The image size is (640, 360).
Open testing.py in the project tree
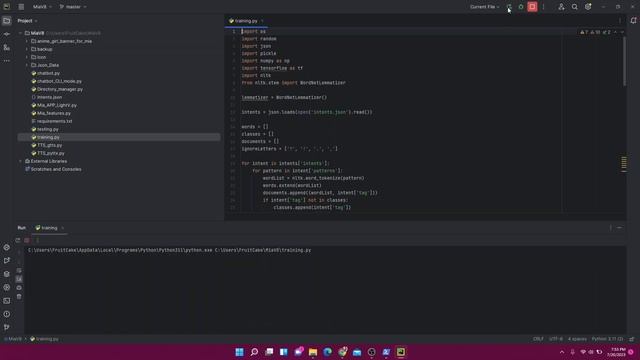tap(45, 129)
